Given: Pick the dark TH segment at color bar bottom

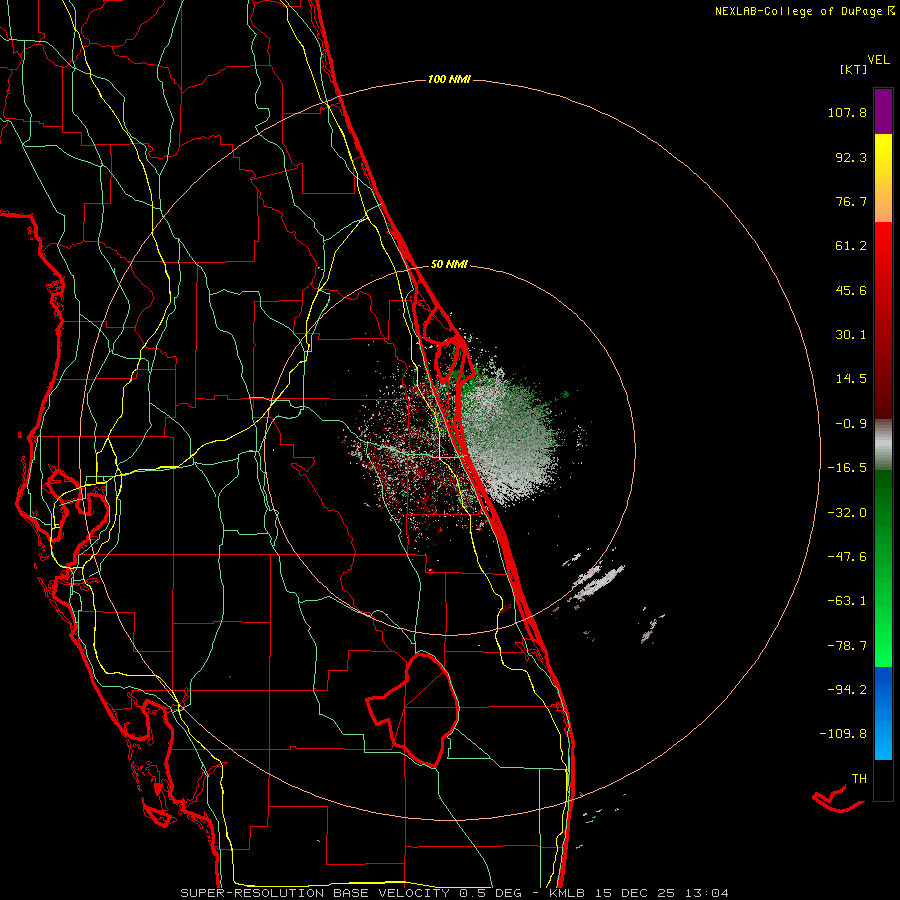Looking at the screenshot, I should (883, 780).
